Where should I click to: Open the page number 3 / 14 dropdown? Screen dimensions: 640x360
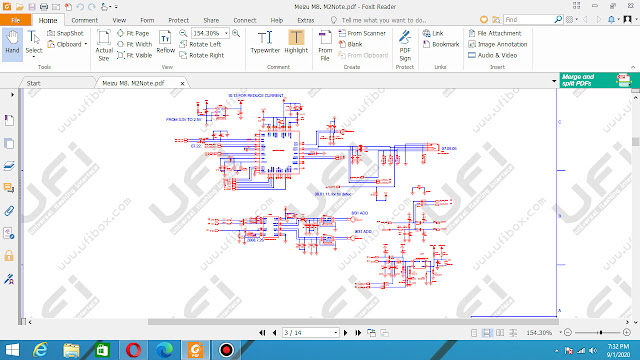(336, 333)
